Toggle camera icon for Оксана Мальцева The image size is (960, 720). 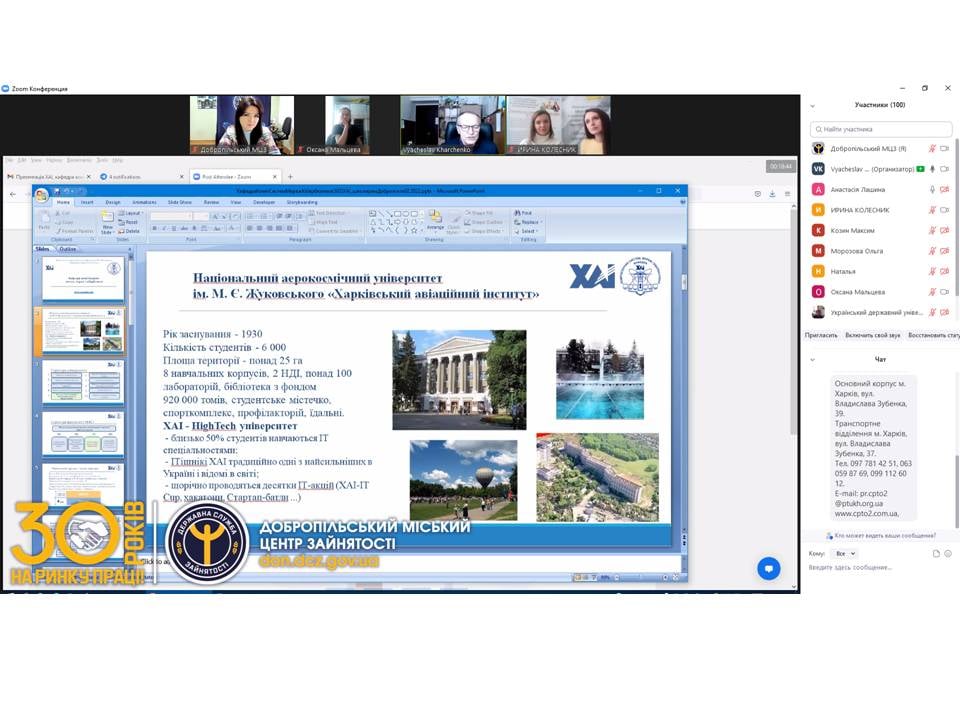coord(945,292)
